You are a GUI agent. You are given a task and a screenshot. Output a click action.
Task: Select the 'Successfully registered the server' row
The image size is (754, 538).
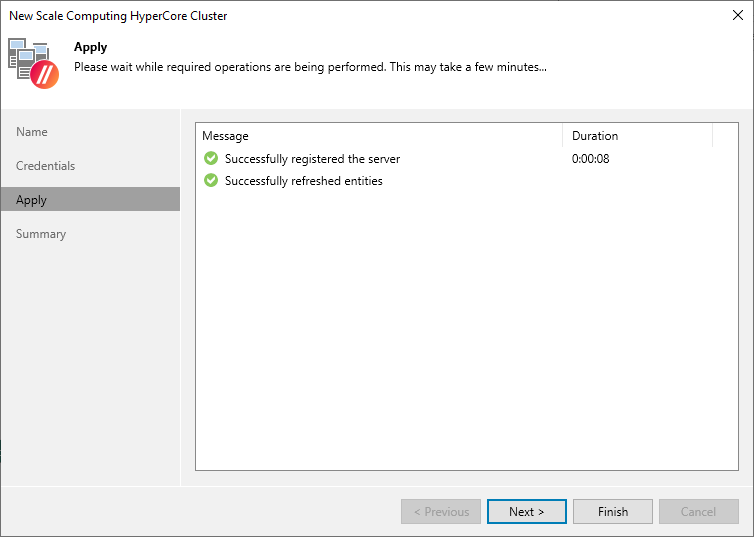pyautogui.click(x=312, y=159)
